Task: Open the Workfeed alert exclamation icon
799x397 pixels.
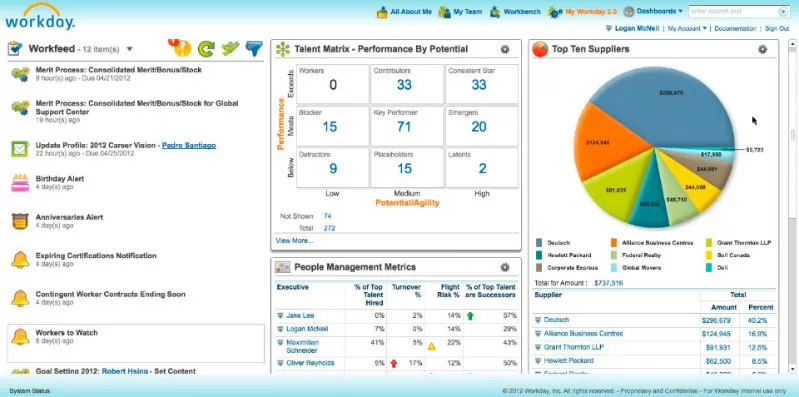Action: 179,48
